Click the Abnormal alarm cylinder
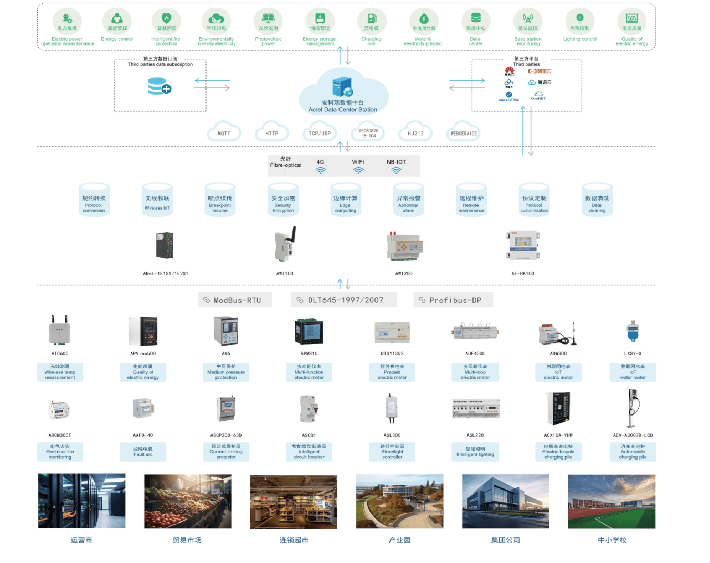The width and height of the screenshot is (710, 563). pos(408,199)
